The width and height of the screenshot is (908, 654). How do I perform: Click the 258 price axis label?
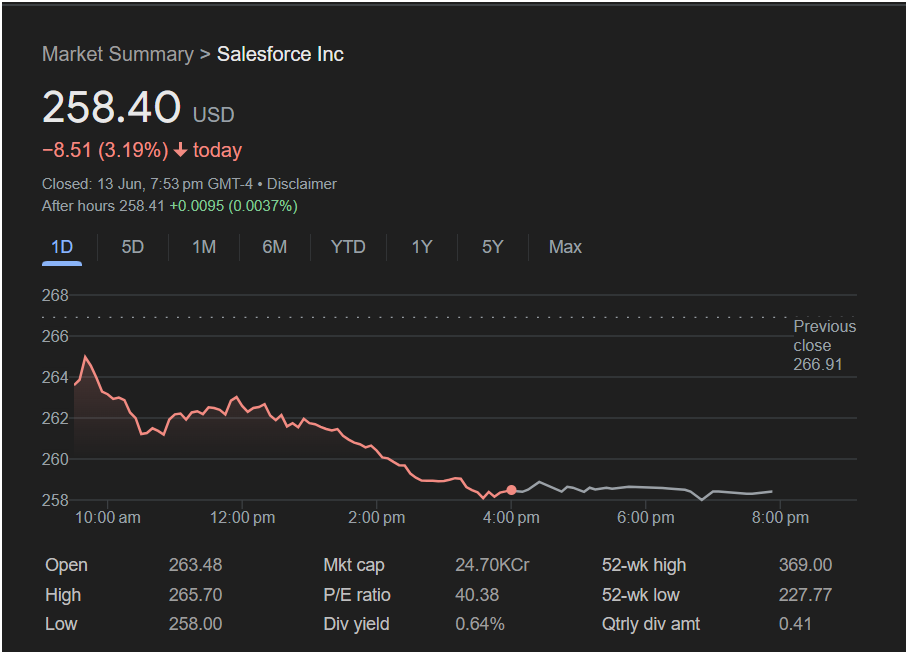pos(55,500)
